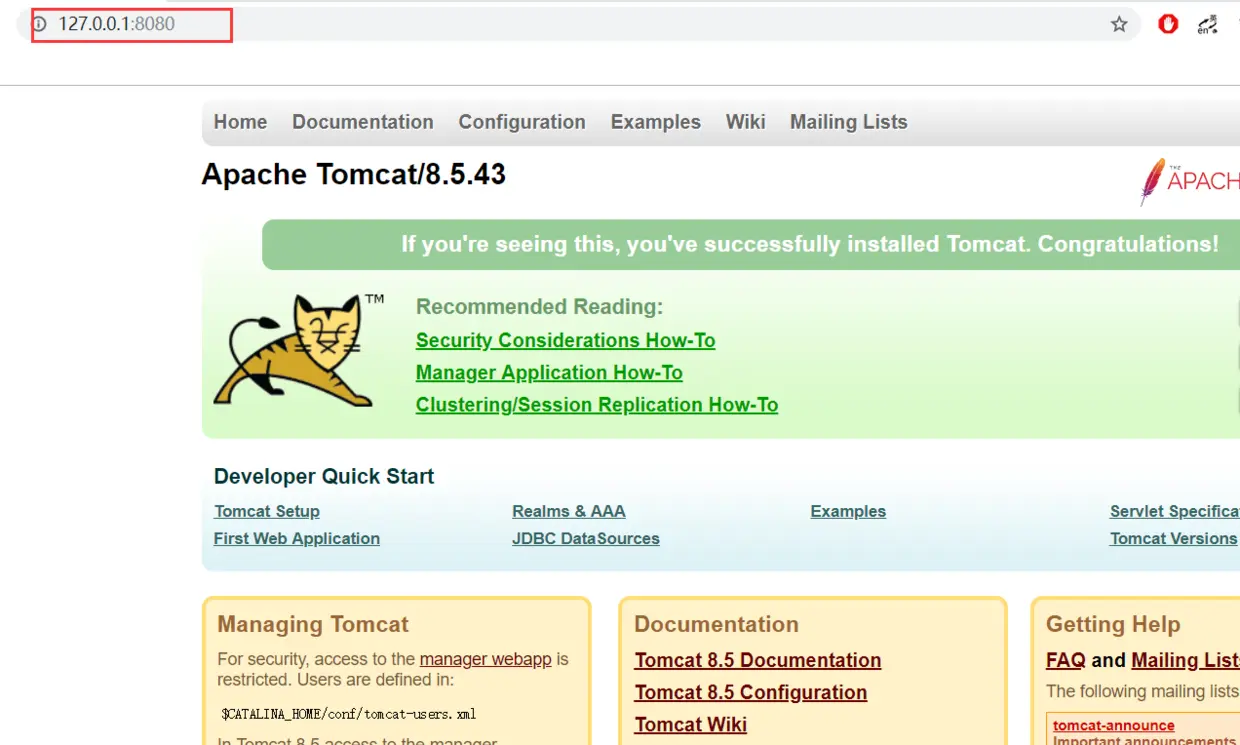Click the Apache feather logo
Image resolution: width=1240 pixels, height=745 pixels.
(x=1189, y=181)
